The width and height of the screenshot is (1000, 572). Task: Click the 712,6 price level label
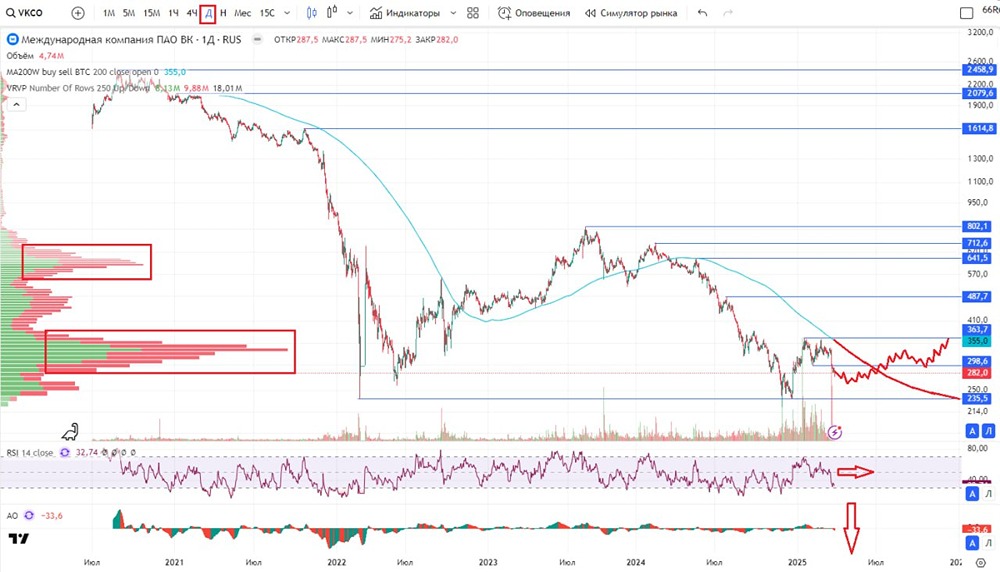coord(976,243)
